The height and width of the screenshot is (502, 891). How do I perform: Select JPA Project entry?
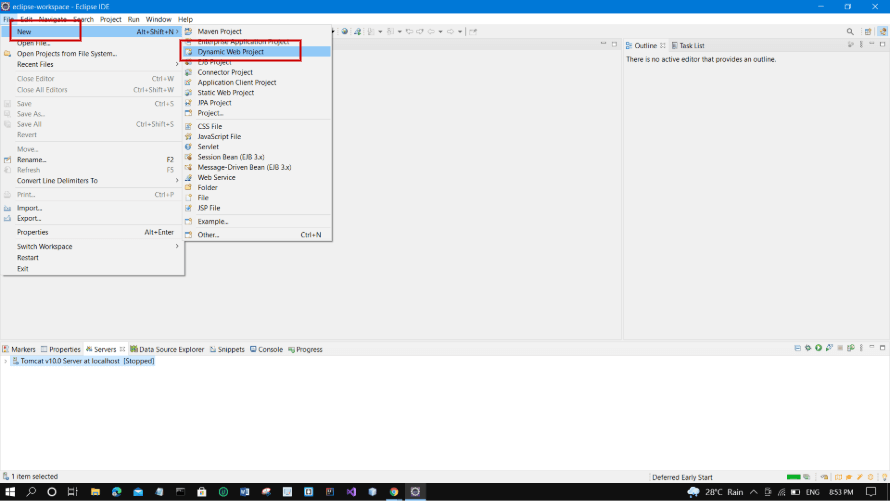(256, 103)
